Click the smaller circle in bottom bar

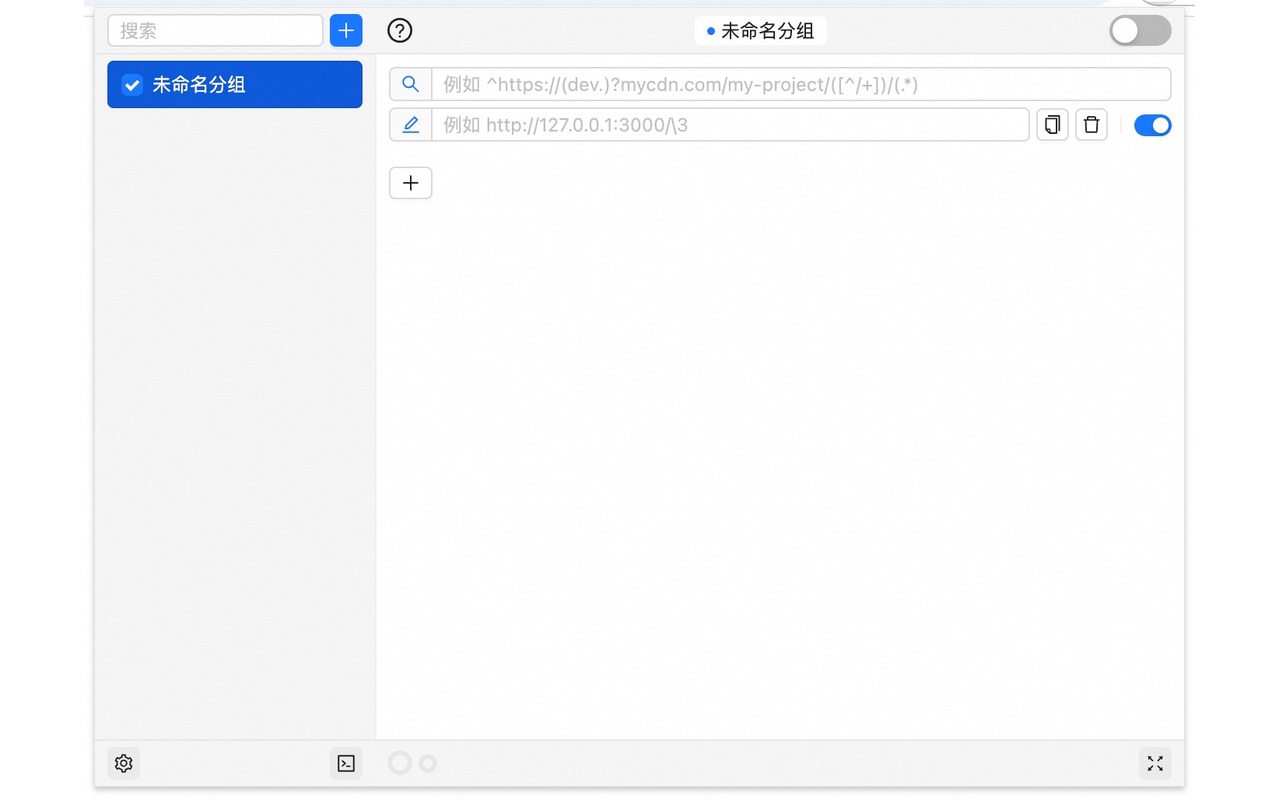(x=428, y=763)
